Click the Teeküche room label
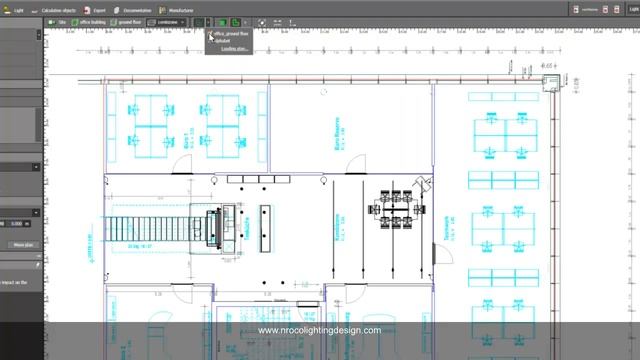This screenshot has width=640, height=360. click(x=247, y=229)
